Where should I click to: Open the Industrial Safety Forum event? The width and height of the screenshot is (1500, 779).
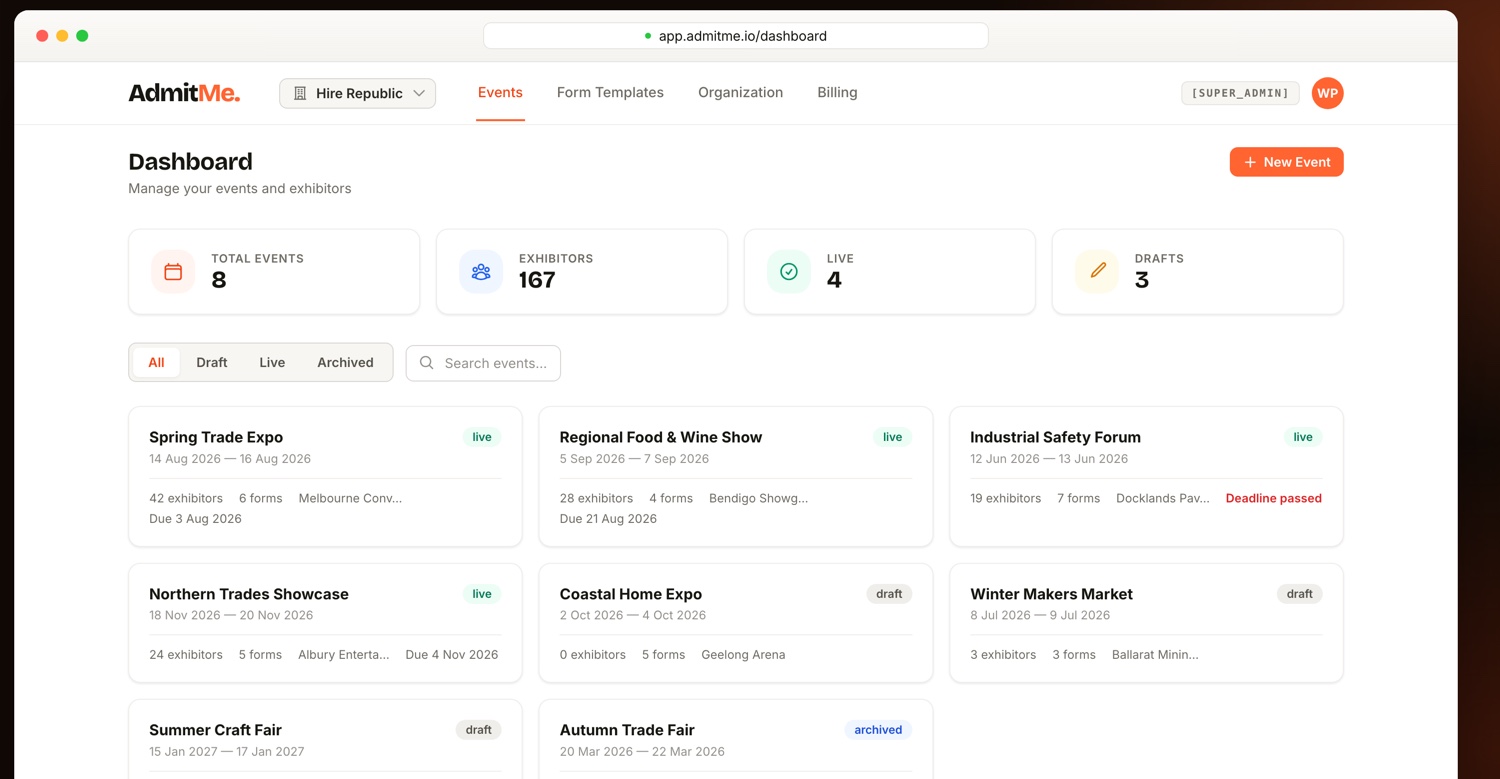pos(1146,477)
